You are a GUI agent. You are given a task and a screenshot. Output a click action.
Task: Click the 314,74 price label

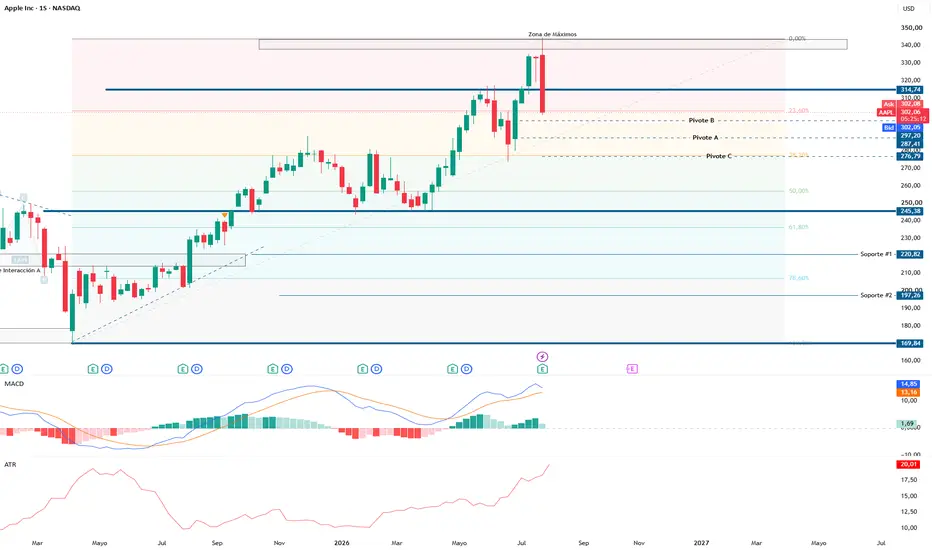tap(910, 90)
